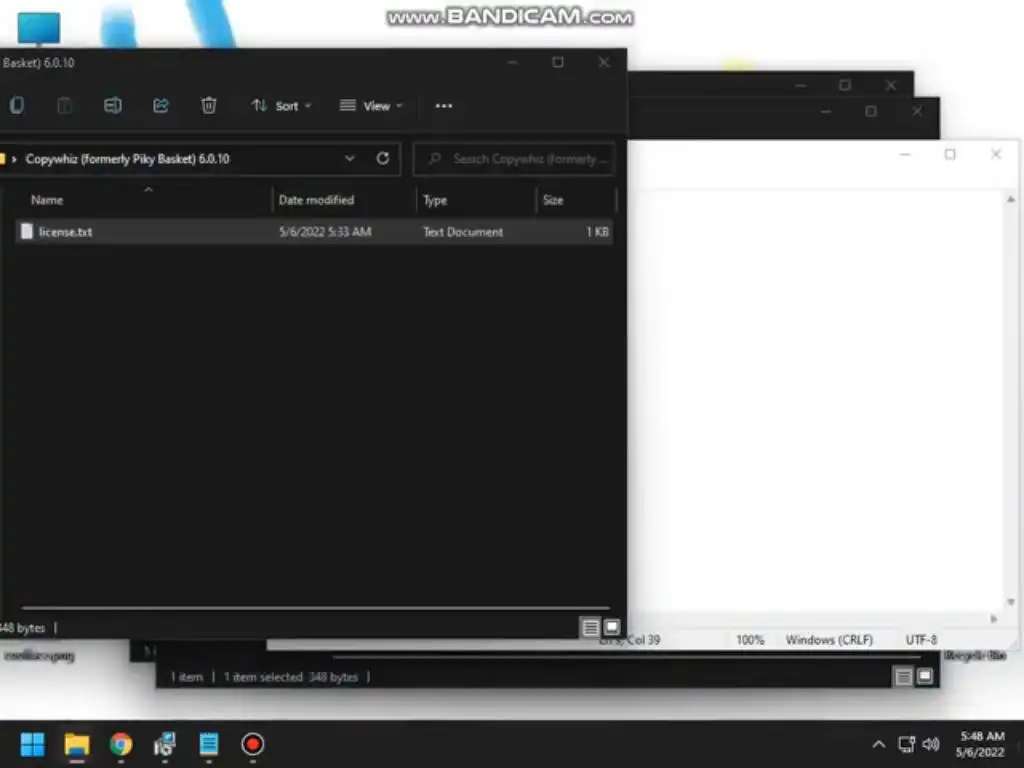
Task: Click Notepad vertical scrollbar up arrow
Action: [1011, 199]
